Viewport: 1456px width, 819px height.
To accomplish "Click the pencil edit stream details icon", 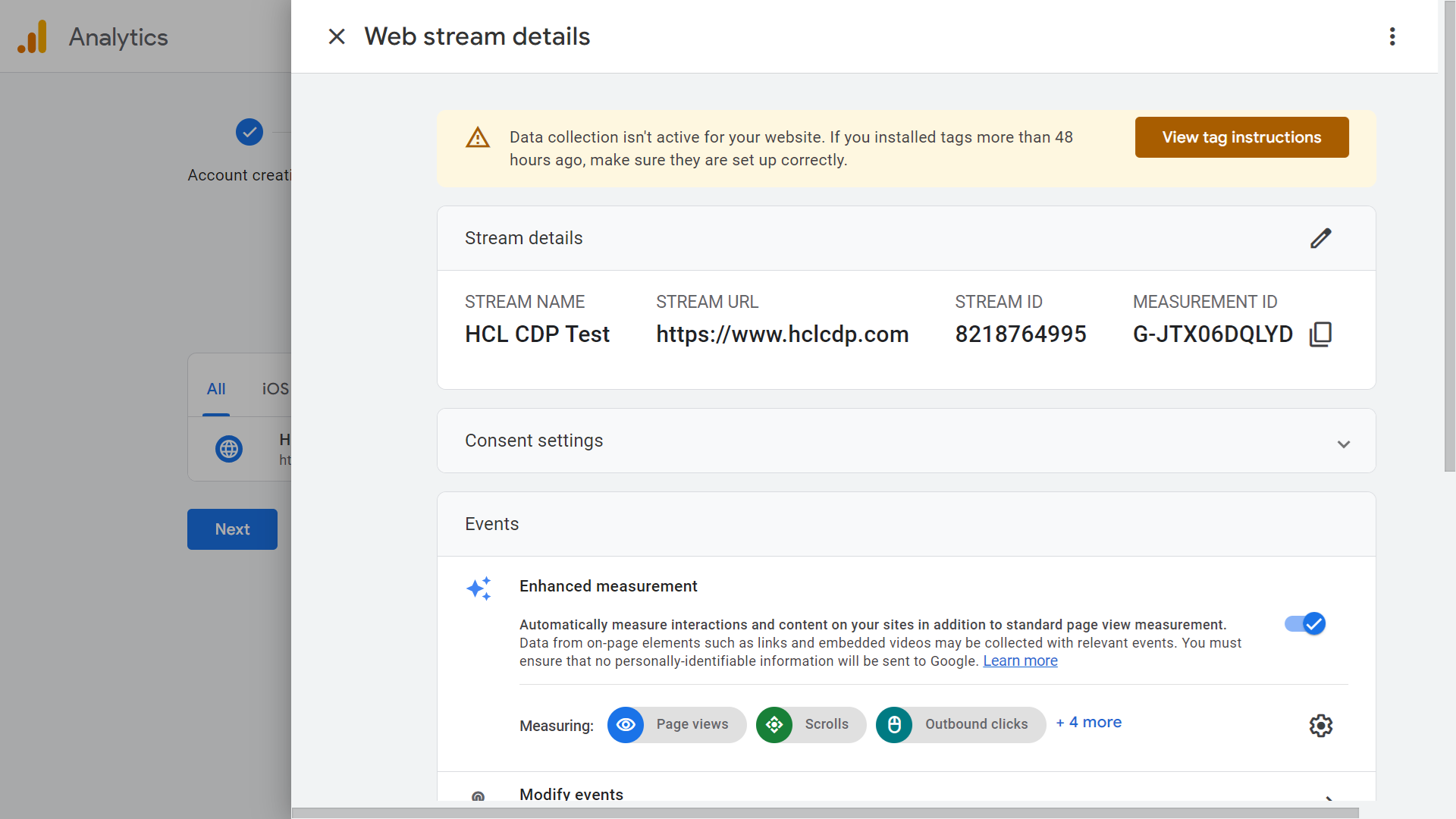I will 1320,238.
